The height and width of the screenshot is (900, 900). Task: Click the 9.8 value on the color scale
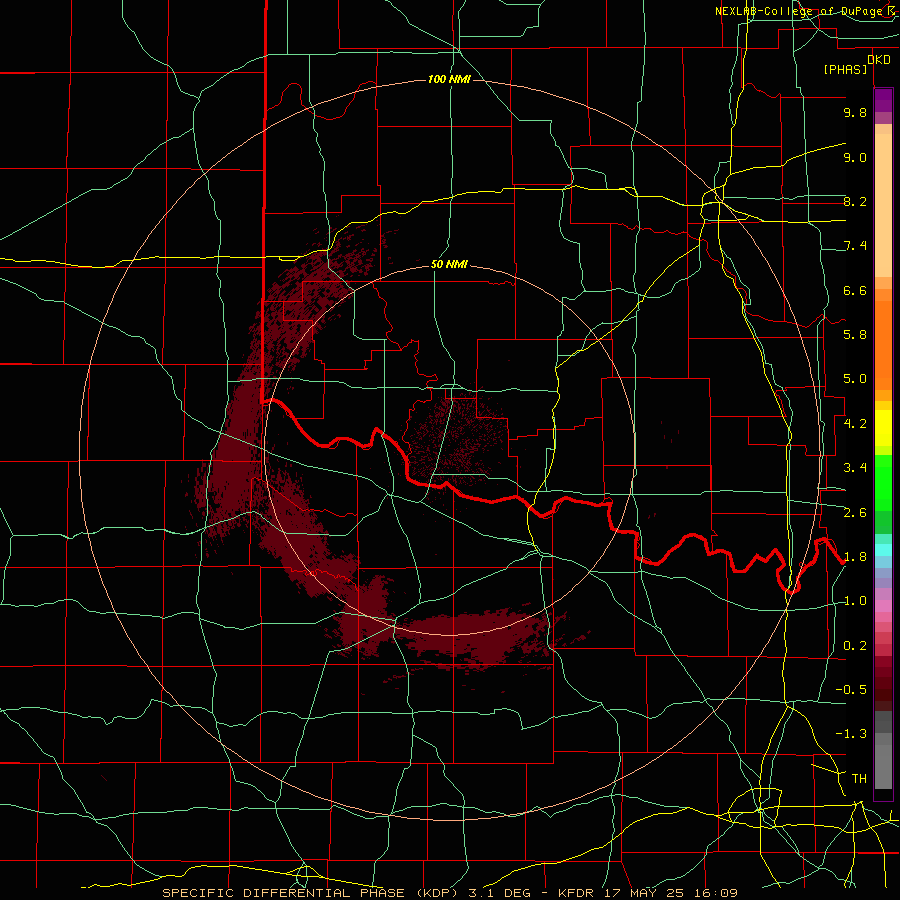point(855,112)
